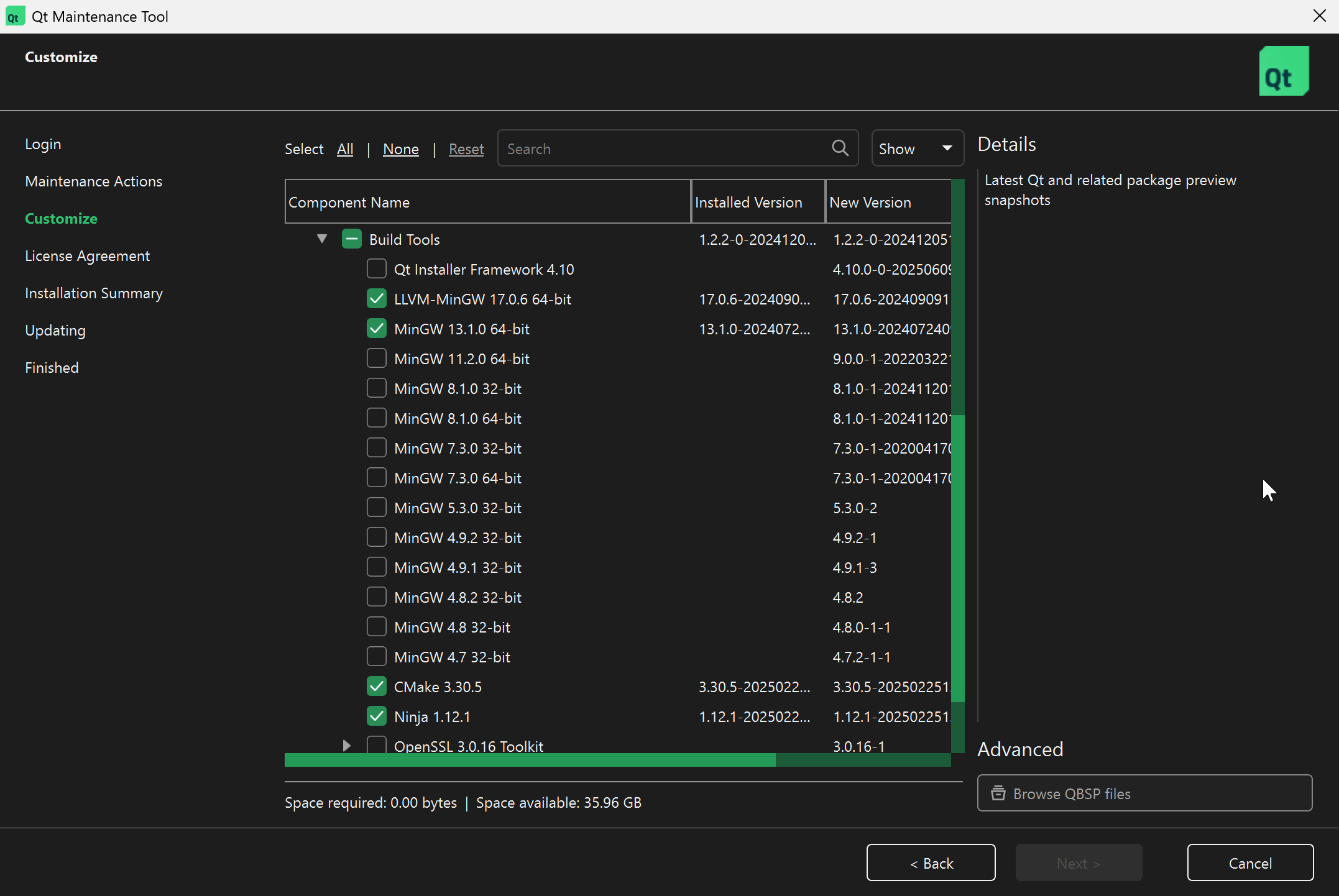Click the search magnifier icon
The height and width of the screenshot is (896, 1339).
(x=840, y=148)
